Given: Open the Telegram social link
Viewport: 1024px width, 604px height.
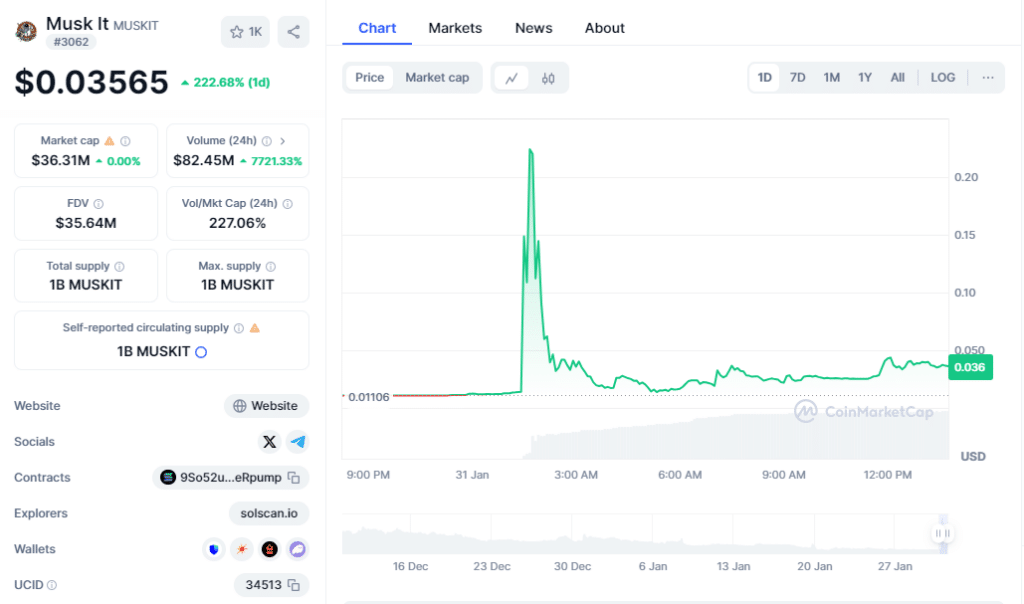Looking at the screenshot, I should coord(298,441).
